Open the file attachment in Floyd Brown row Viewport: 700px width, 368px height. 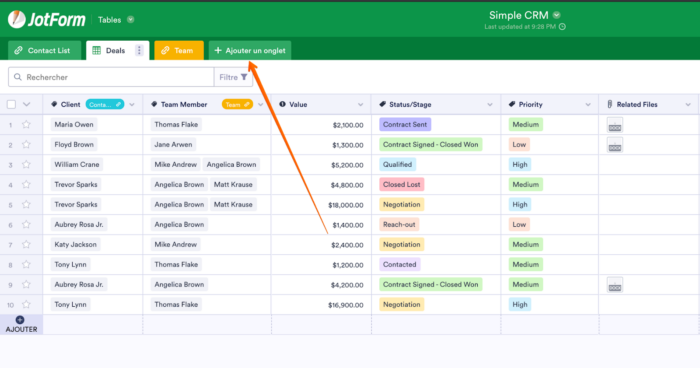tap(615, 145)
